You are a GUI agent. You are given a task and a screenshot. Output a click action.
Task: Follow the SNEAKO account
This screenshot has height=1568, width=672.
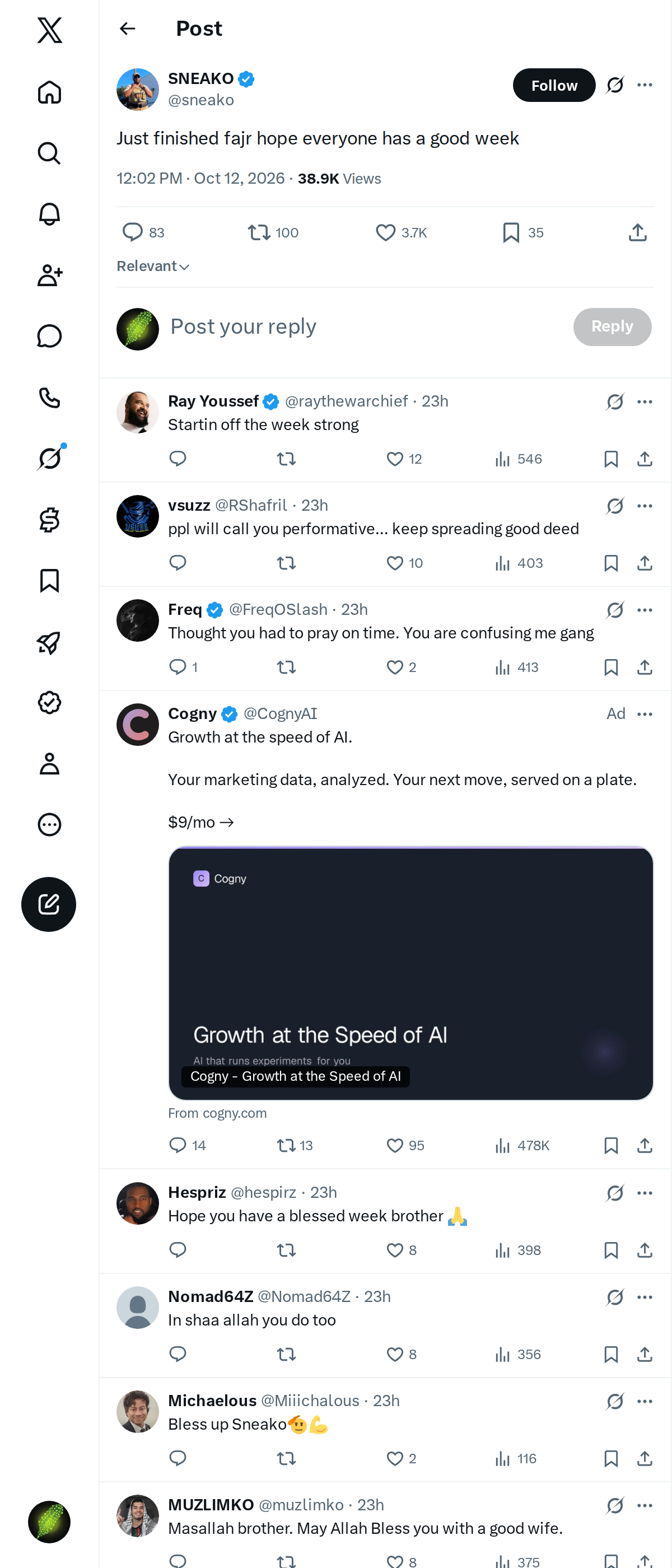click(x=554, y=85)
